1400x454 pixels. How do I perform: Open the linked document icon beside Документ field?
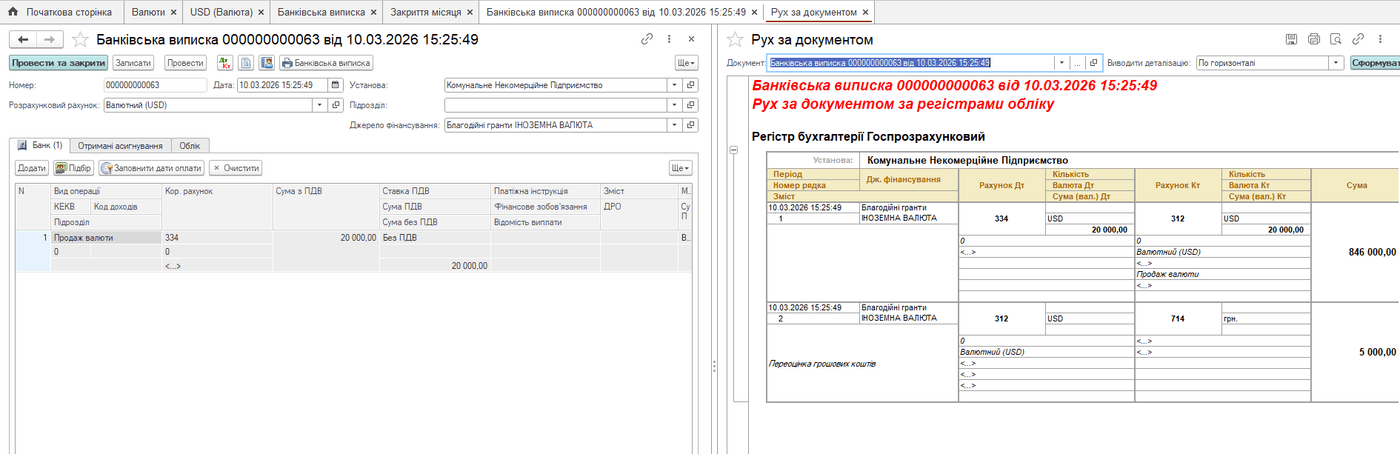(1095, 62)
